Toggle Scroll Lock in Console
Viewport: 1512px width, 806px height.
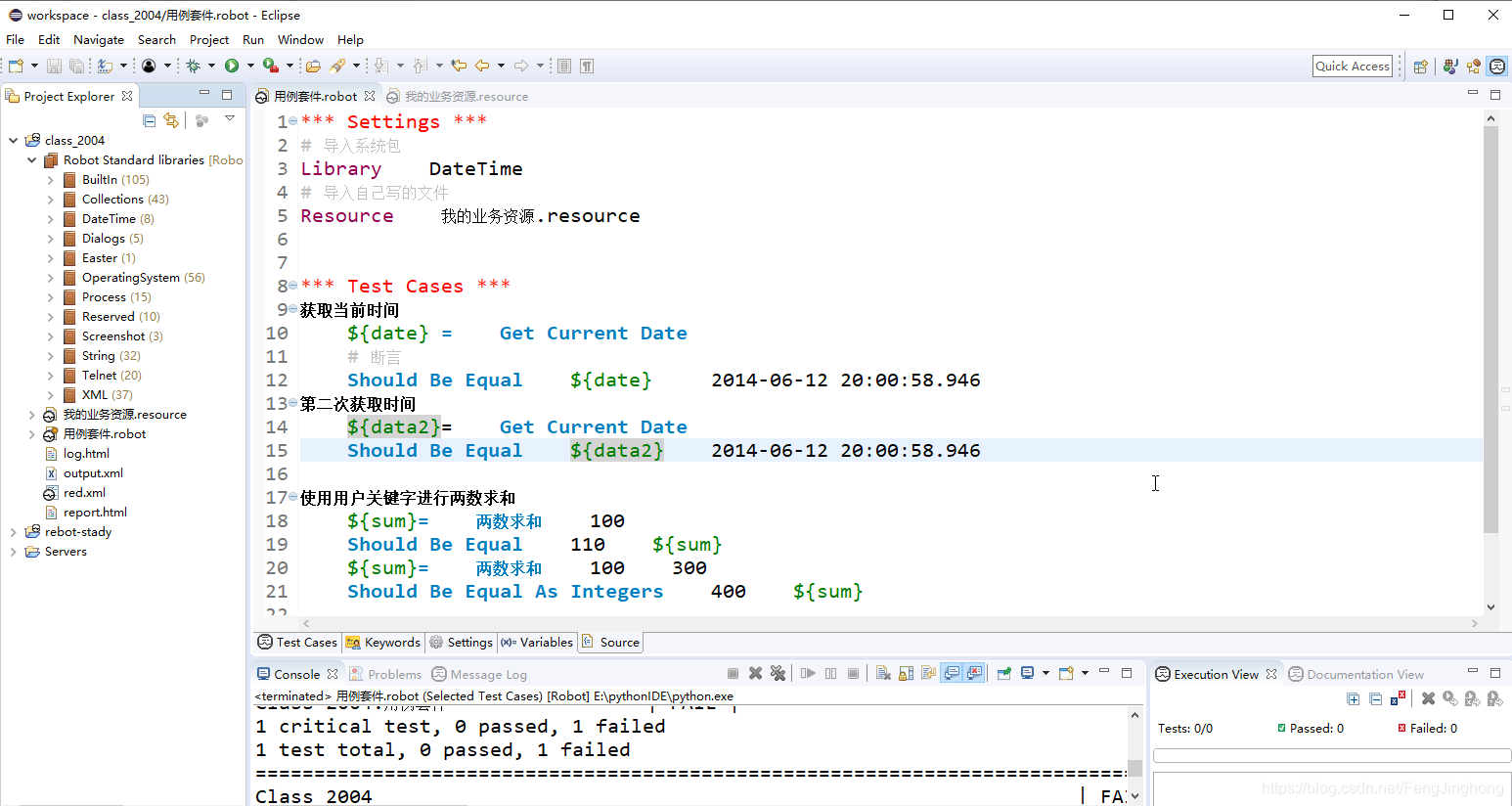pos(906,673)
